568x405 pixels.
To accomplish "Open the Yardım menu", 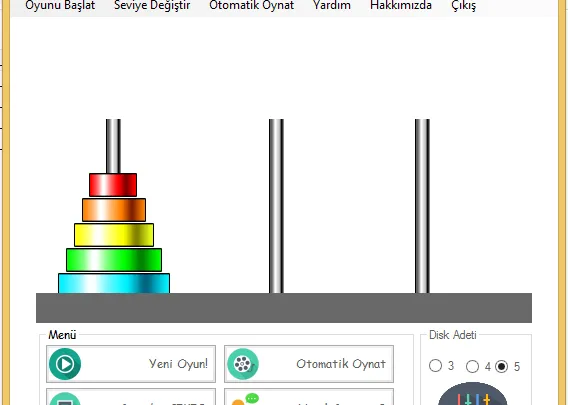I will [x=332, y=5].
